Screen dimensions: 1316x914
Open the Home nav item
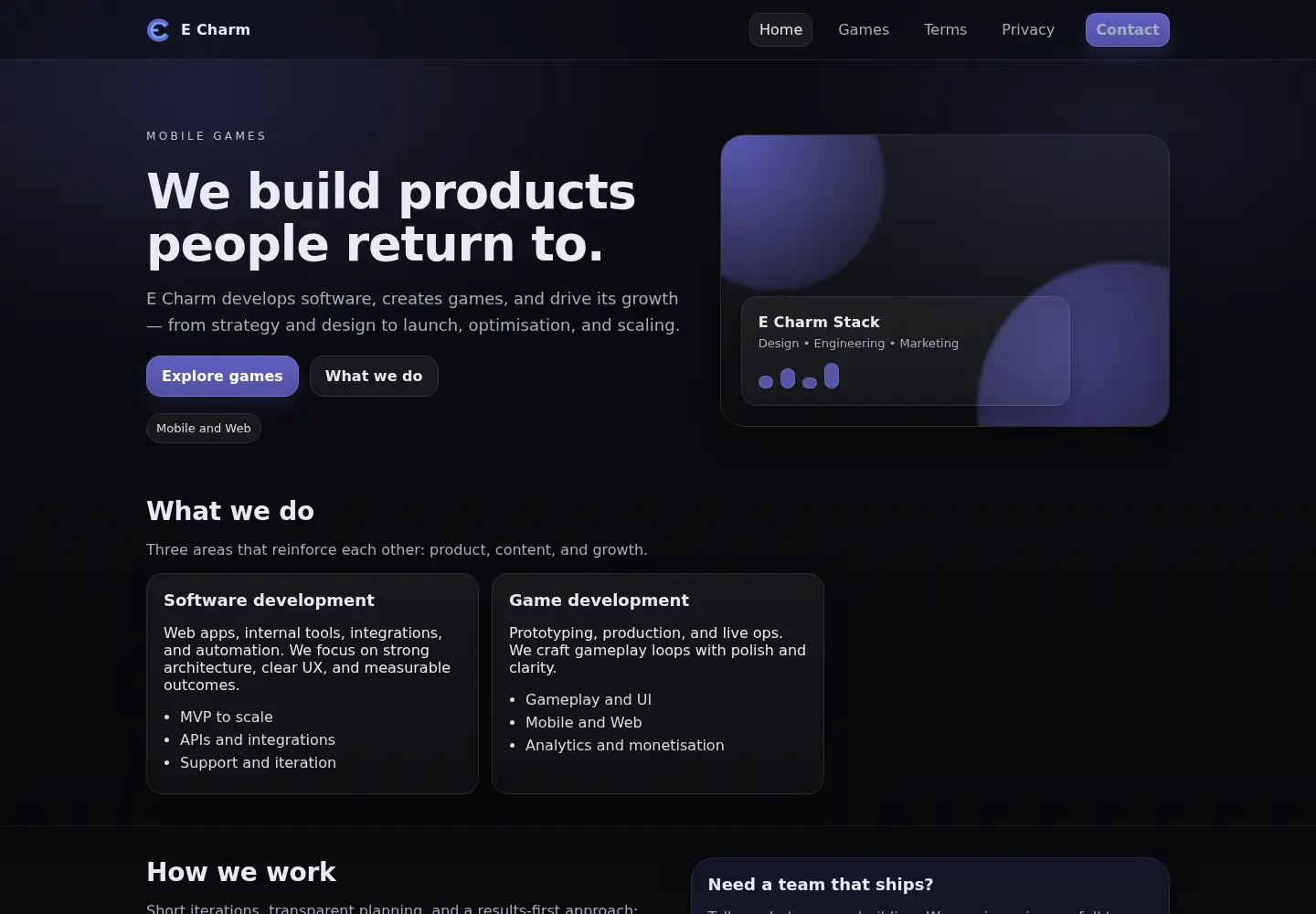point(780,29)
